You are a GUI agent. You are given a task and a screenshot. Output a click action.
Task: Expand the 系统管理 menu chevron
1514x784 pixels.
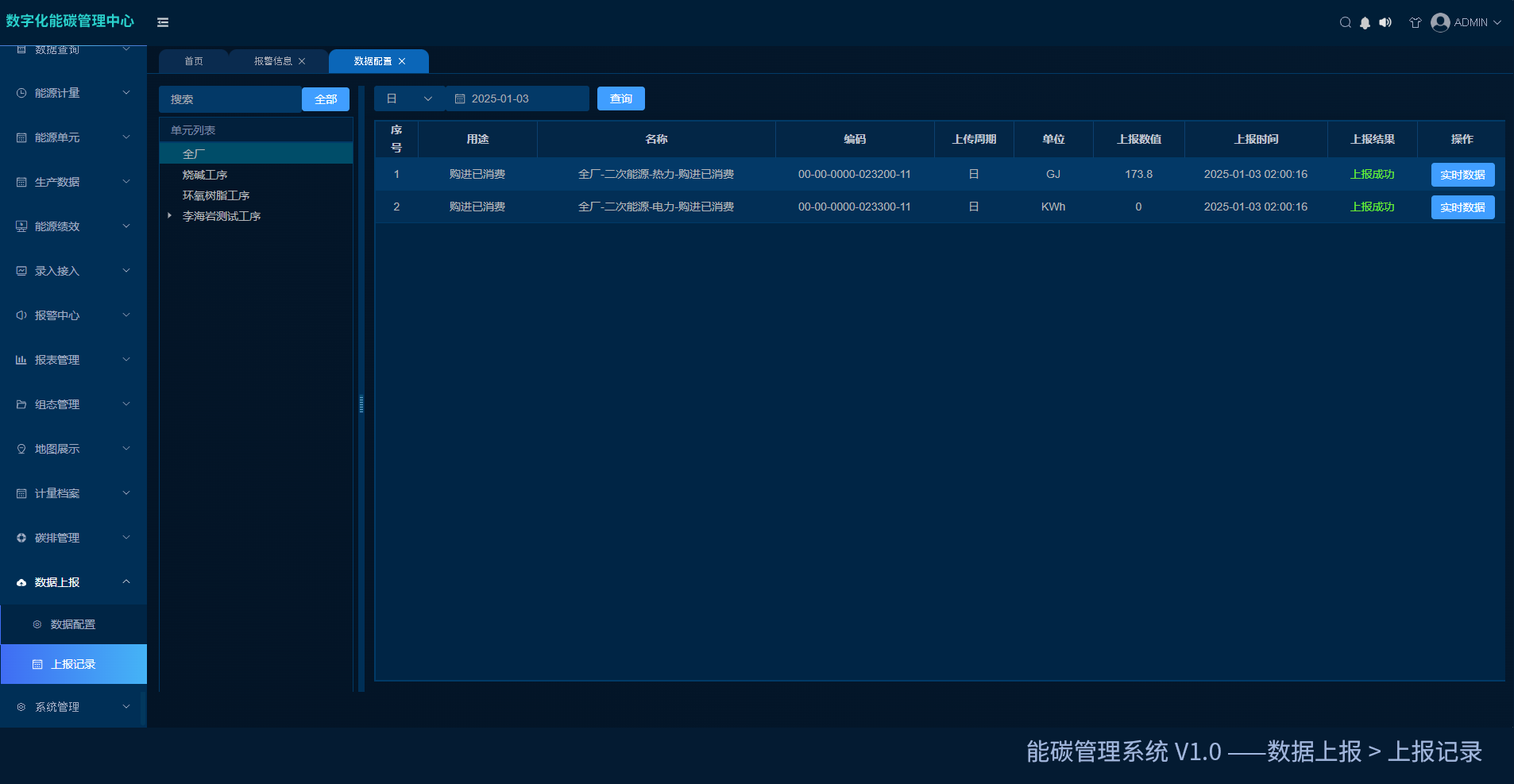126,706
